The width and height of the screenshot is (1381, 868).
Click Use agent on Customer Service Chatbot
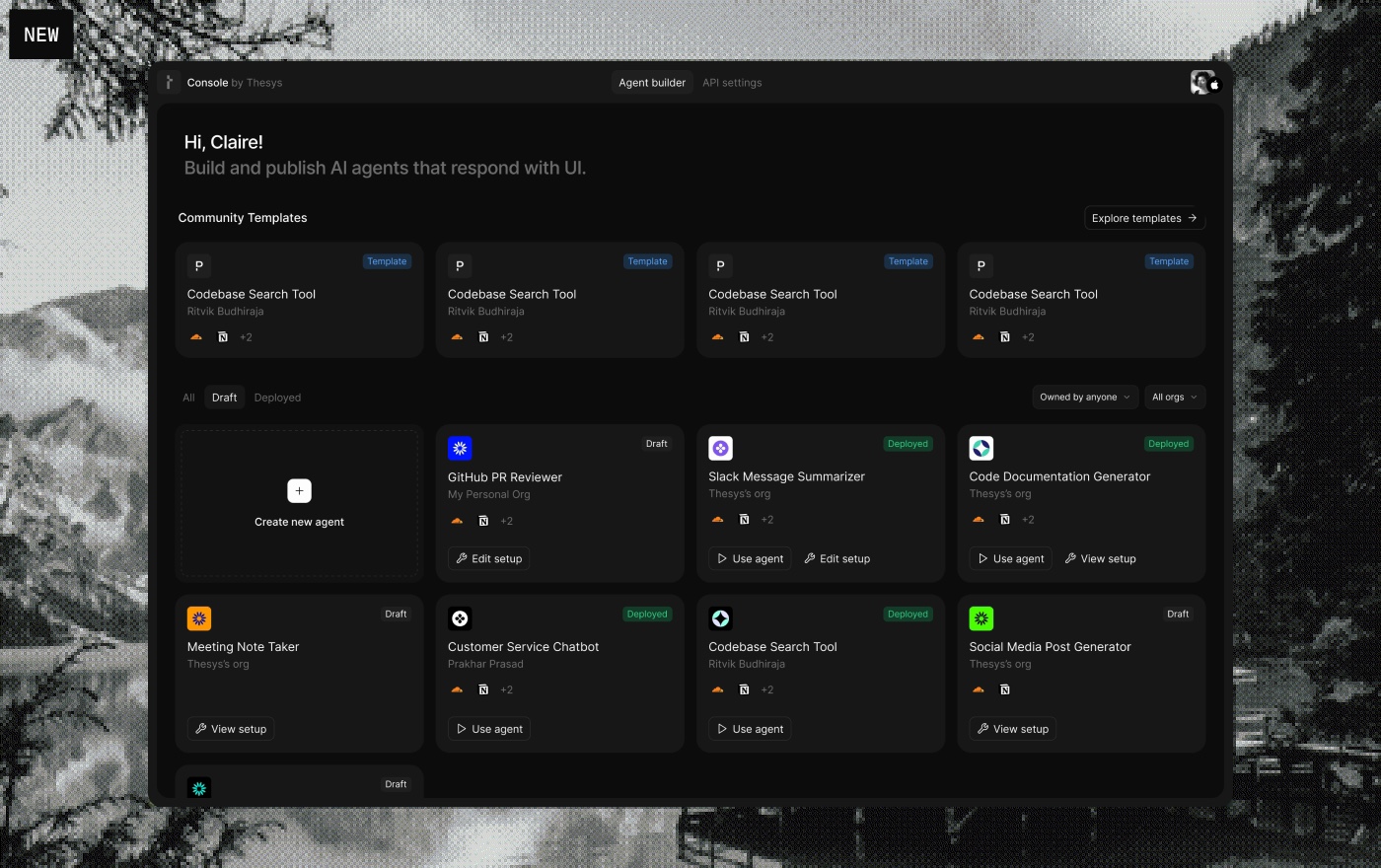click(x=489, y=729)
